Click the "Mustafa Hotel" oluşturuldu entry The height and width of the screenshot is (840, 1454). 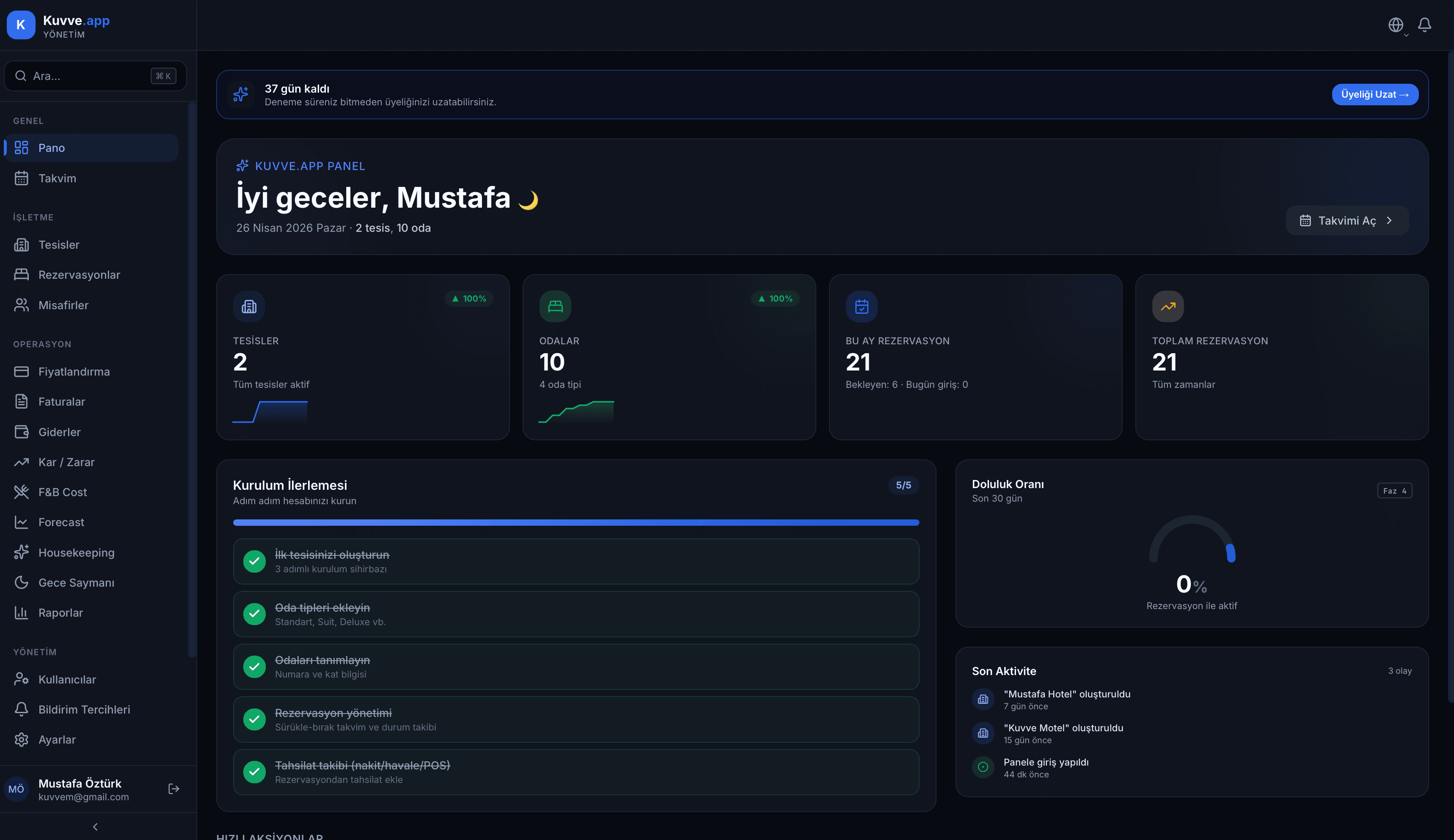point(1067,694)
